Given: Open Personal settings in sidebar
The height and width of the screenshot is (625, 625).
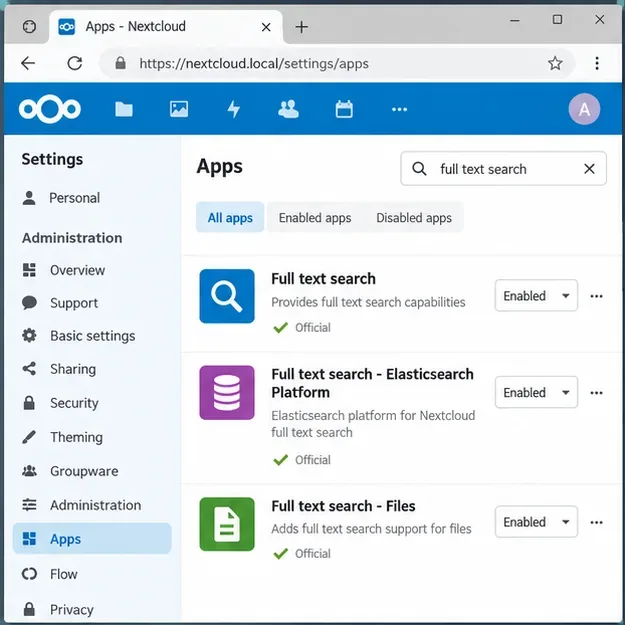Looking at the screenshot, I should pyautogui.click(x=92, y=198).
